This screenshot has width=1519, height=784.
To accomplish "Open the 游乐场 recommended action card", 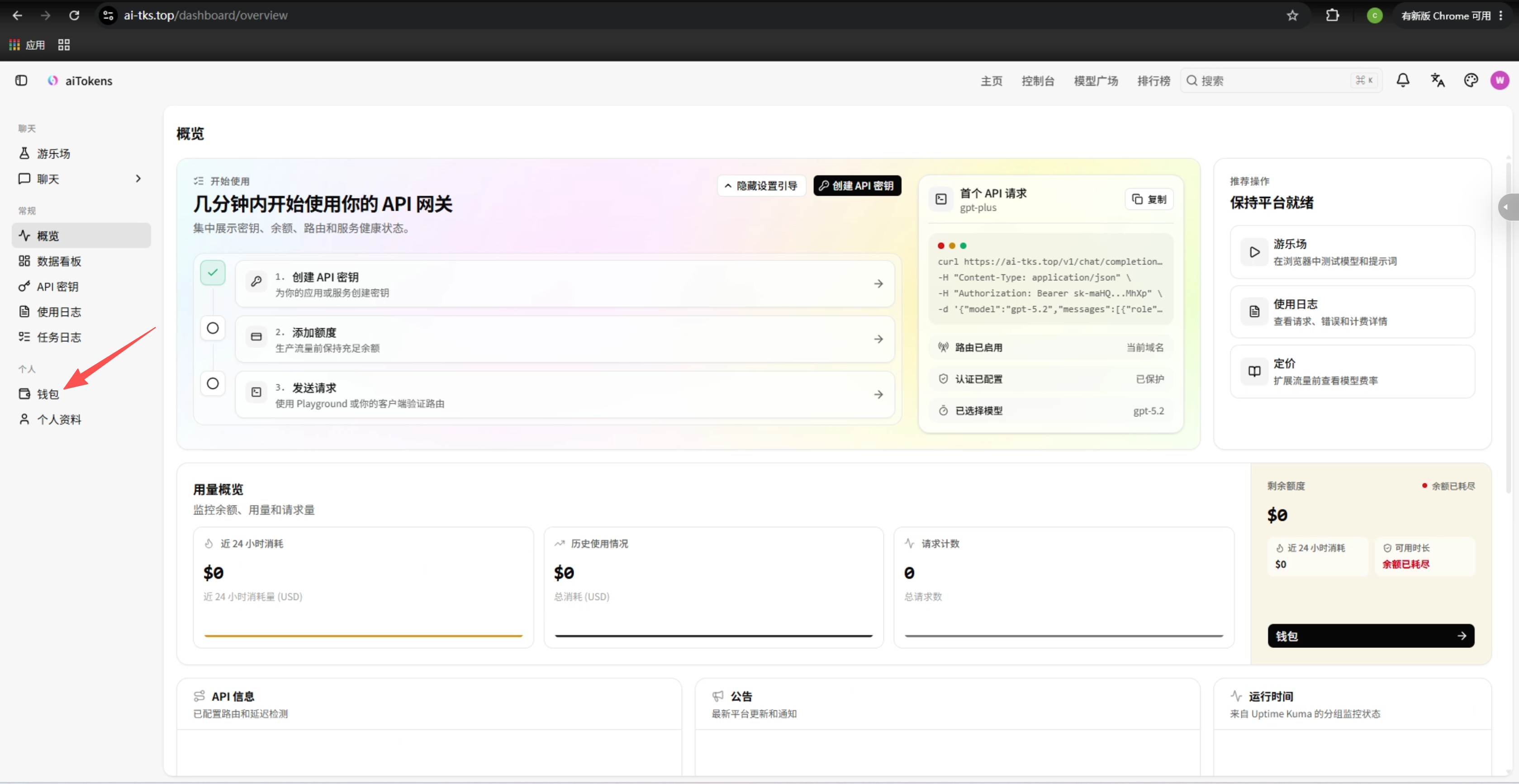I will click(1352, 252).
